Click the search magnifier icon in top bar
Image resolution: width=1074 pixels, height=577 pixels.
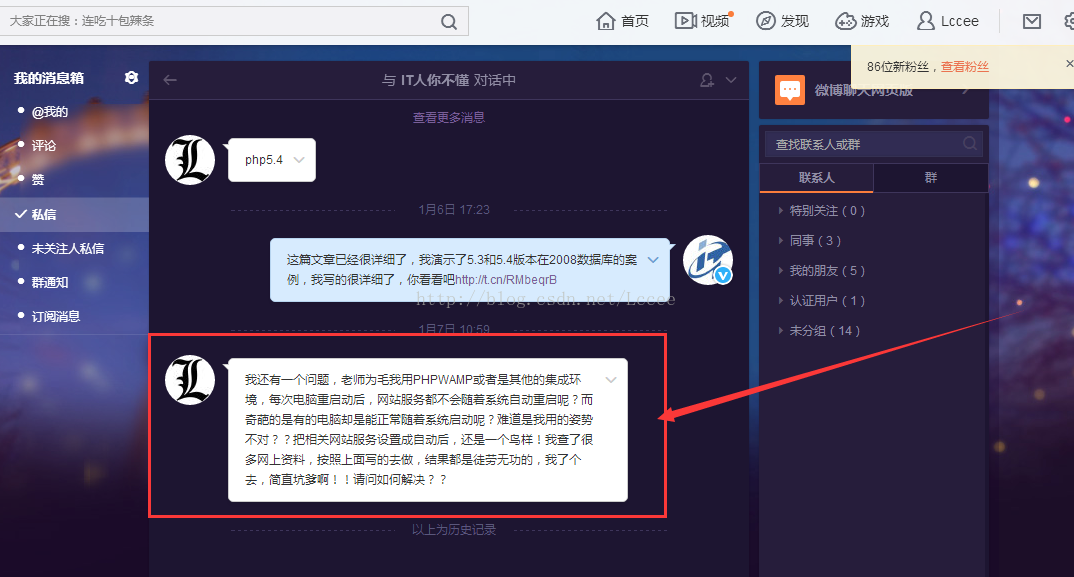449,21
